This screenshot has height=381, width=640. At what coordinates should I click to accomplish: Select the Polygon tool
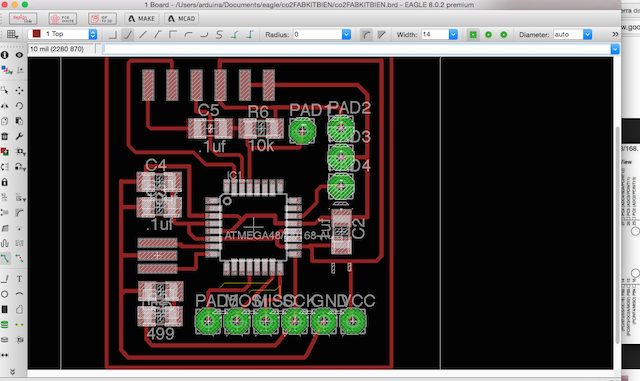click(x=19, y=309)
